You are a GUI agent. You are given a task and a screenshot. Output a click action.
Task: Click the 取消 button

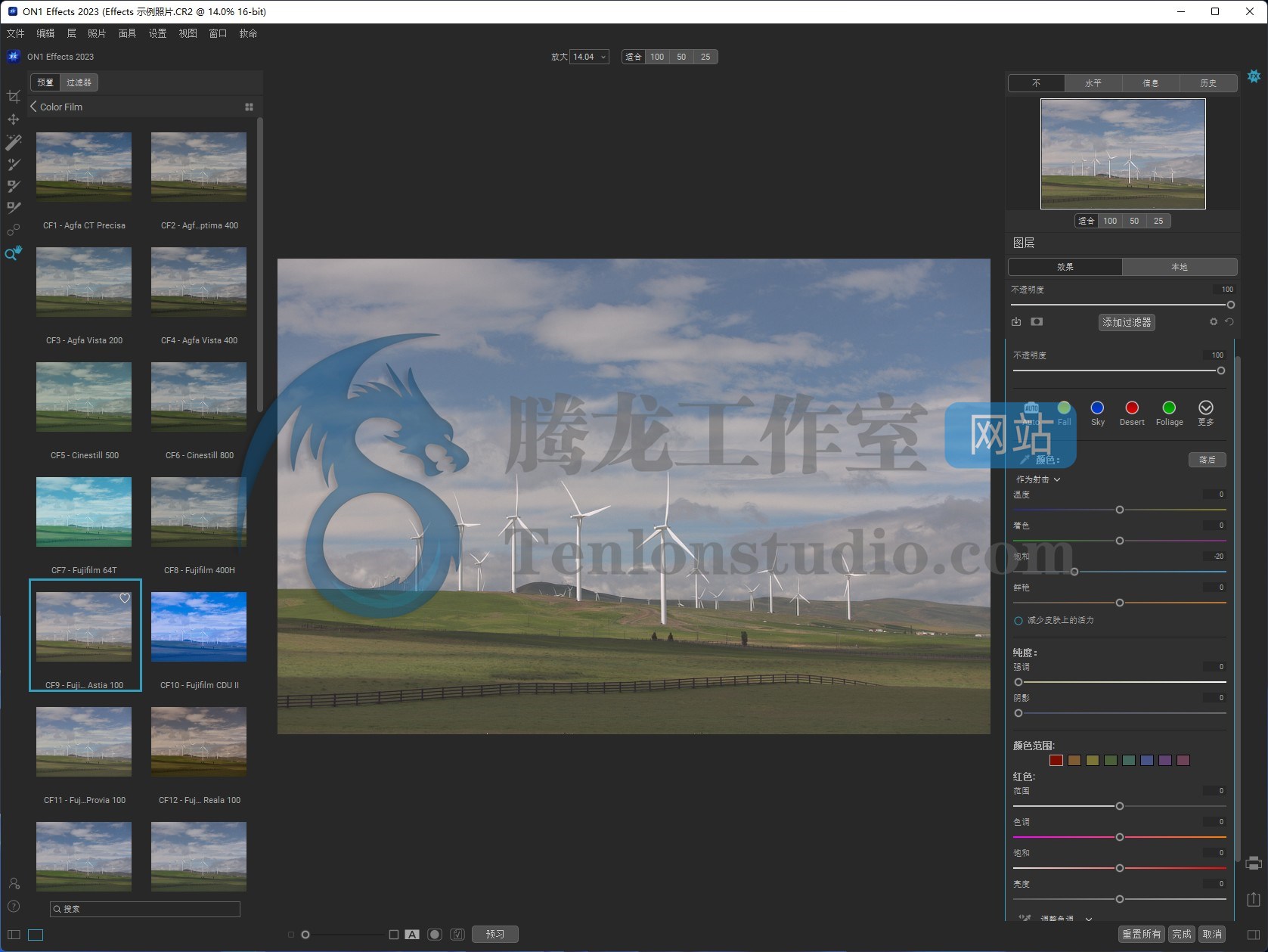1212,935
